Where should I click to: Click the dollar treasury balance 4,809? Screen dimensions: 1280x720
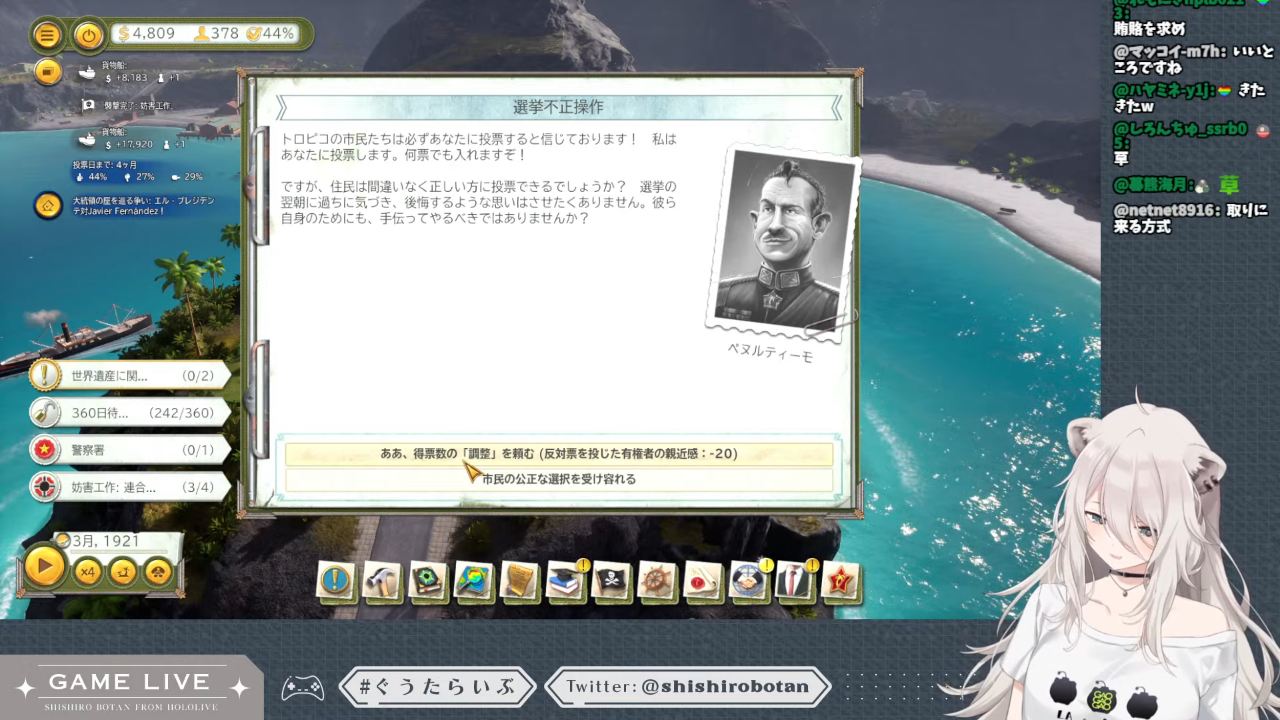click(146, 34)
